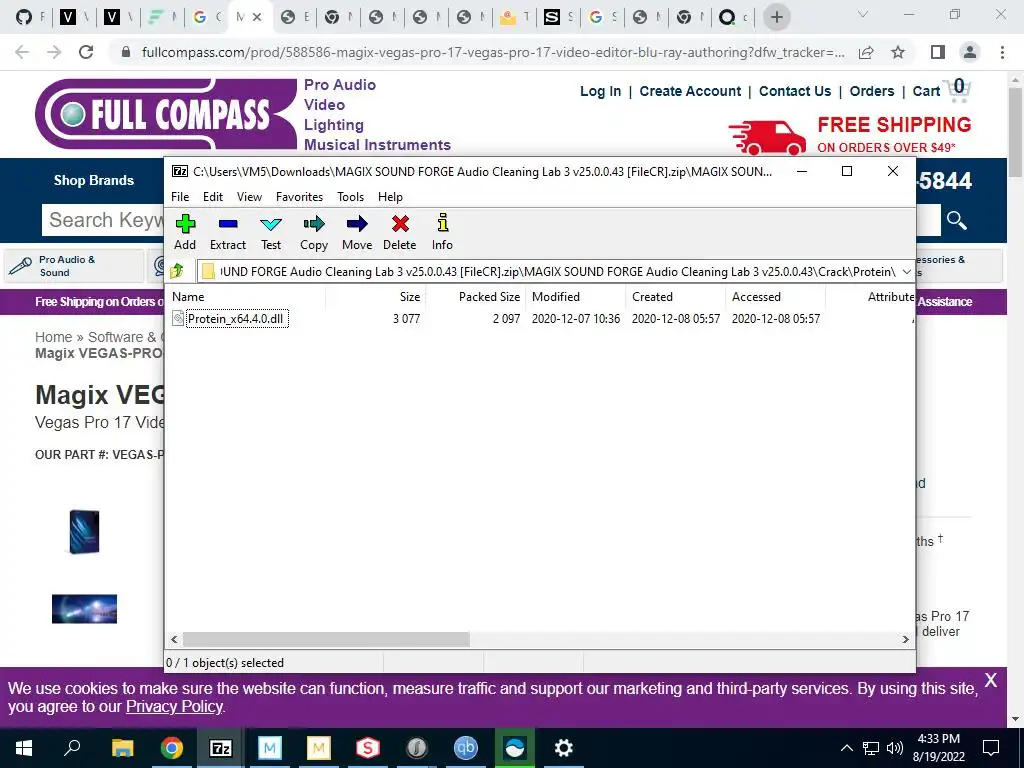The image size is (1024, 768).
Task: Run the Test archive tool
Action: click(271, 232)
